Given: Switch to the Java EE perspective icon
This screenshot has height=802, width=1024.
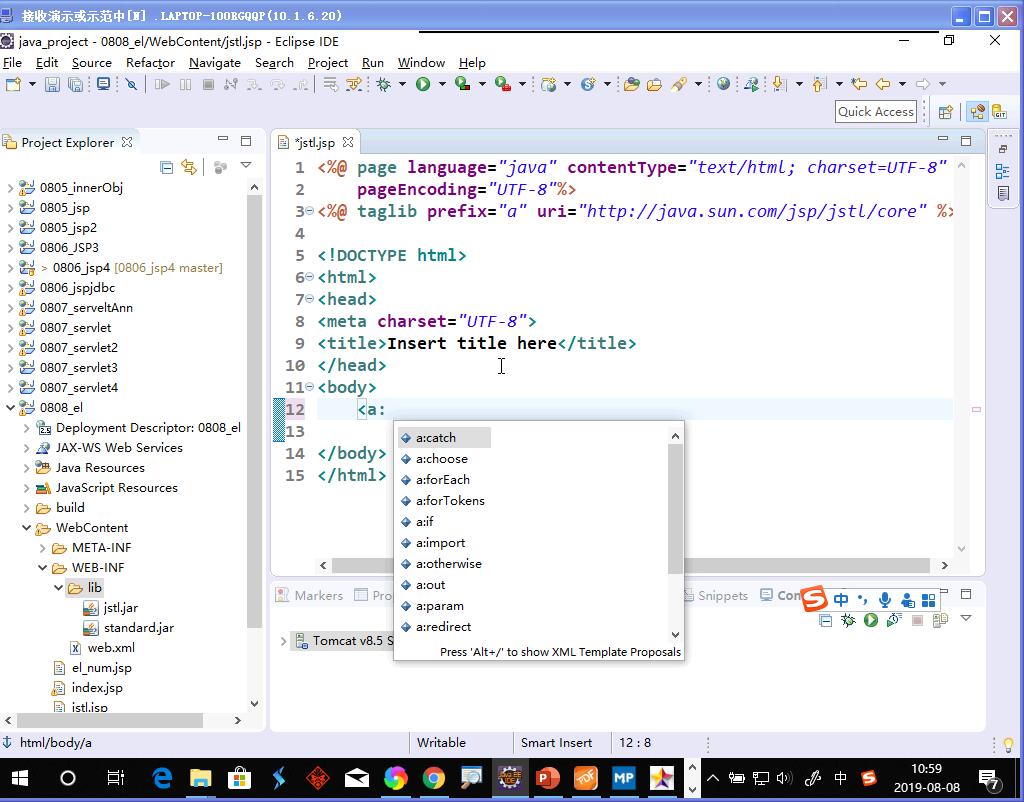Looking at the screenshot, I should [x=978, y=112].
